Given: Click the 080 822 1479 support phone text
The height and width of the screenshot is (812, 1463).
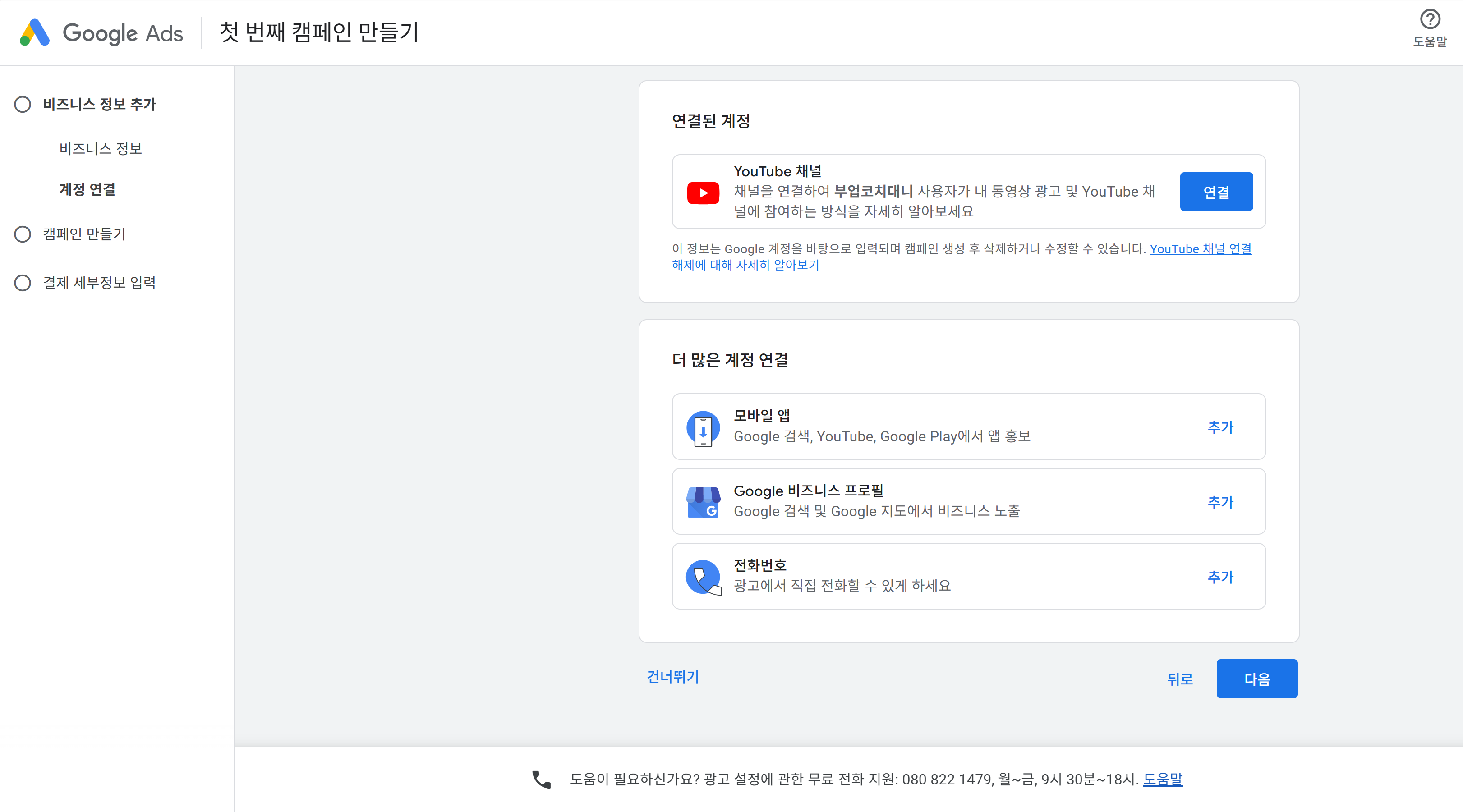Looking at the screenshot, I should pos(947,779).
